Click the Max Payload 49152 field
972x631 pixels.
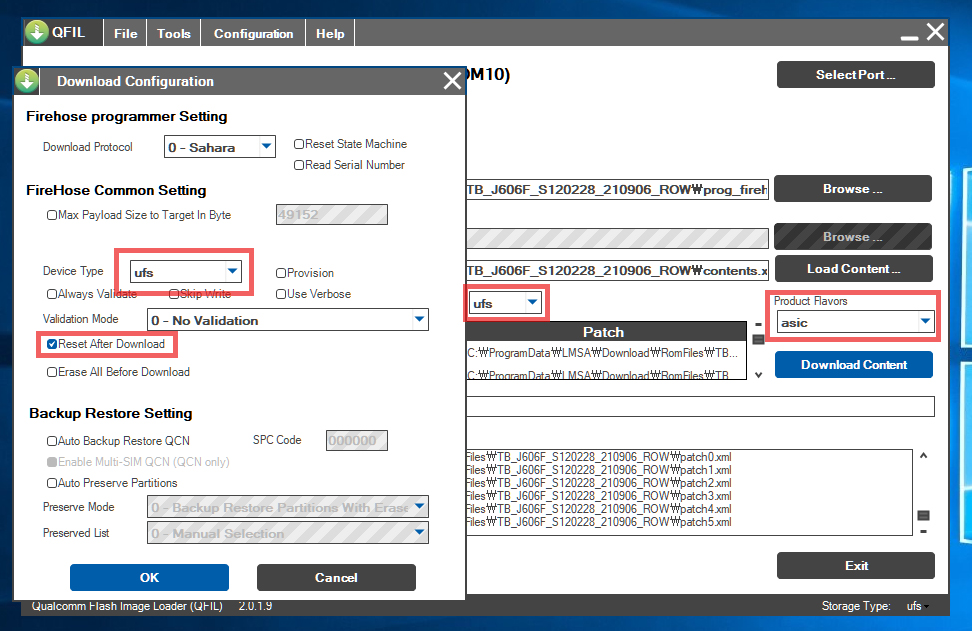[332, 214]
